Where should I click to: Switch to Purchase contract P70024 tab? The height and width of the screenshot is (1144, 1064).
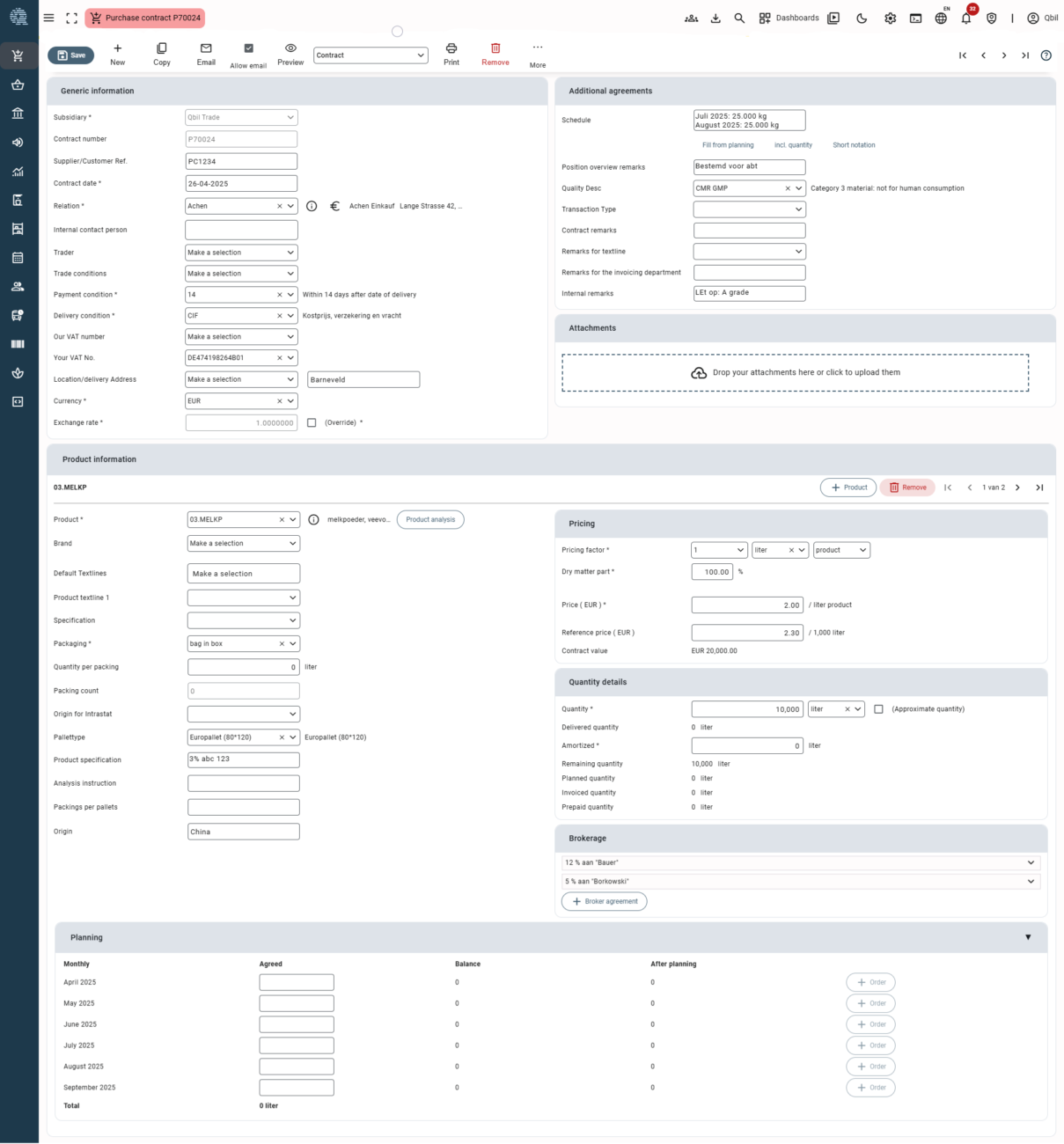[145, 18]
